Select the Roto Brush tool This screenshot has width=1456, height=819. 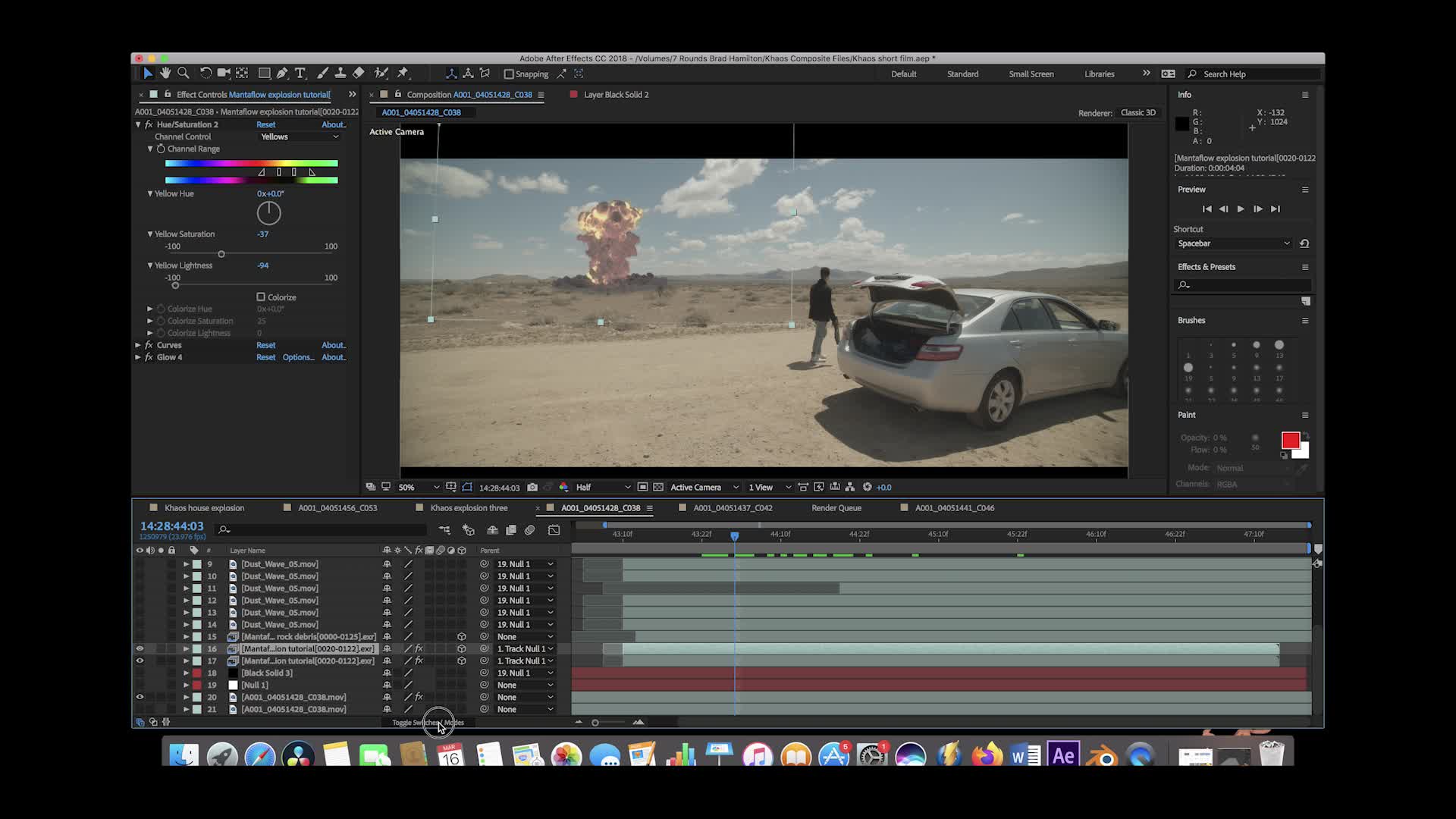pos(381,73)
